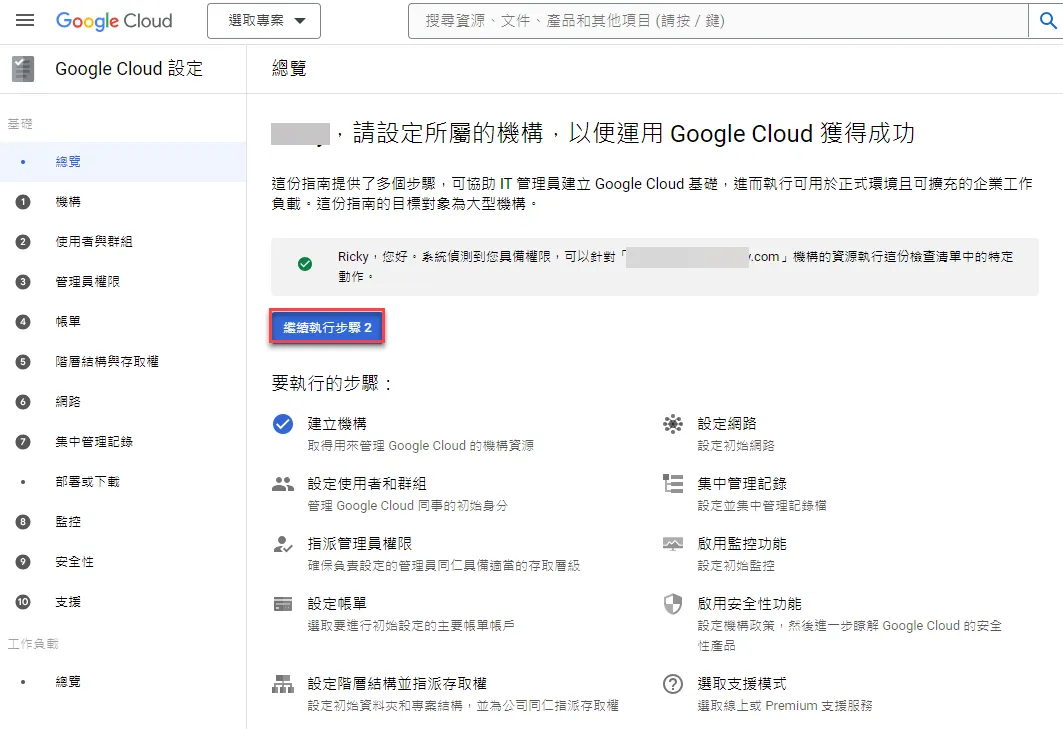Screen dimensions: 1063x729
Task: Click the 啟用監控功能 step title
Action: click(742, 544)
